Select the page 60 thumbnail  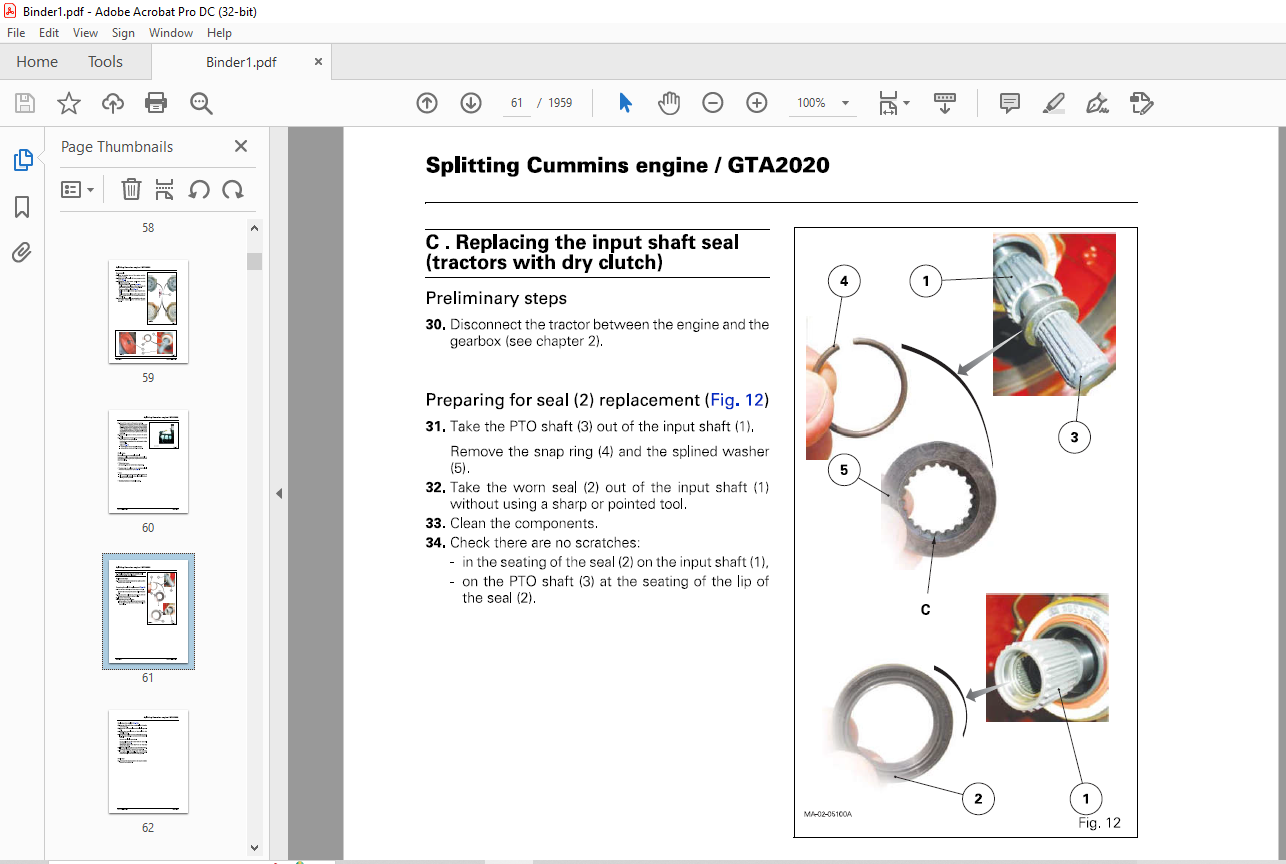point(148,461)
